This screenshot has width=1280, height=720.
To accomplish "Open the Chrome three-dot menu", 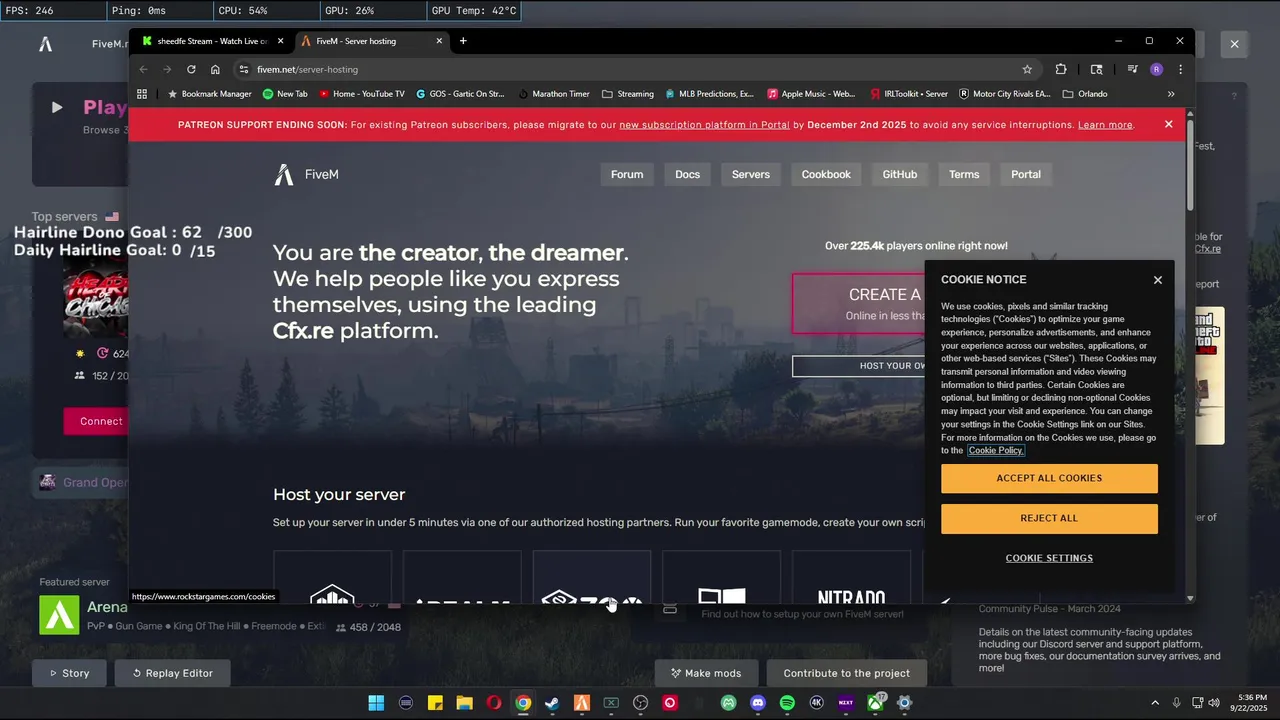I will (x=1180, y=69).
